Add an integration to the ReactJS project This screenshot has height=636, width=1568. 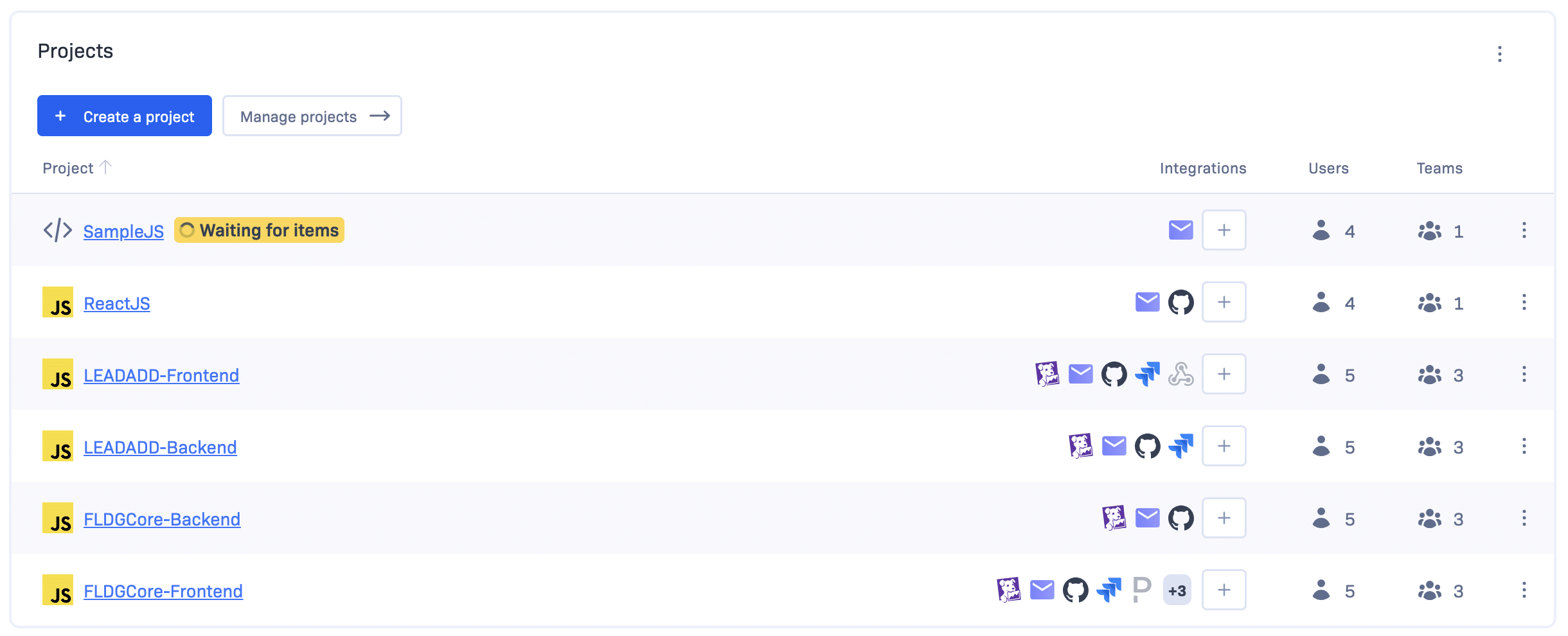coord(1224,302)
